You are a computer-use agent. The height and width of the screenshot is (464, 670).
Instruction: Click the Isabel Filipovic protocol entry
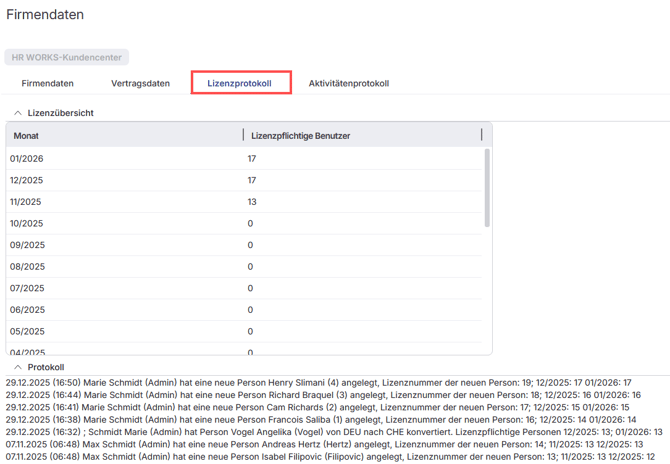tap(334, 456)
